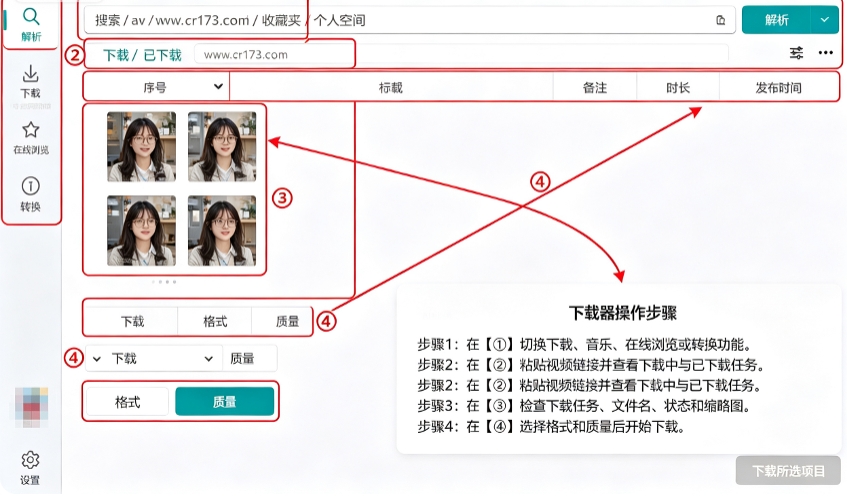
Task: Open the 下载 download icon in sidebar
Action: [31, 82]
